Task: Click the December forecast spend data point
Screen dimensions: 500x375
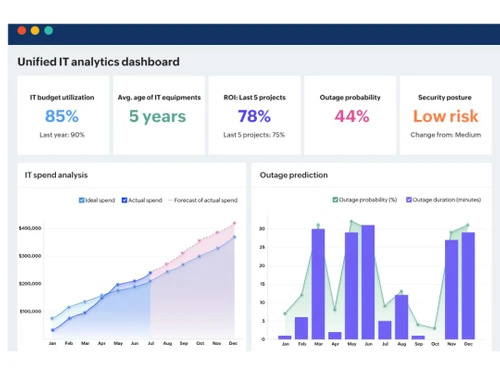Action: tap(234, 223)
